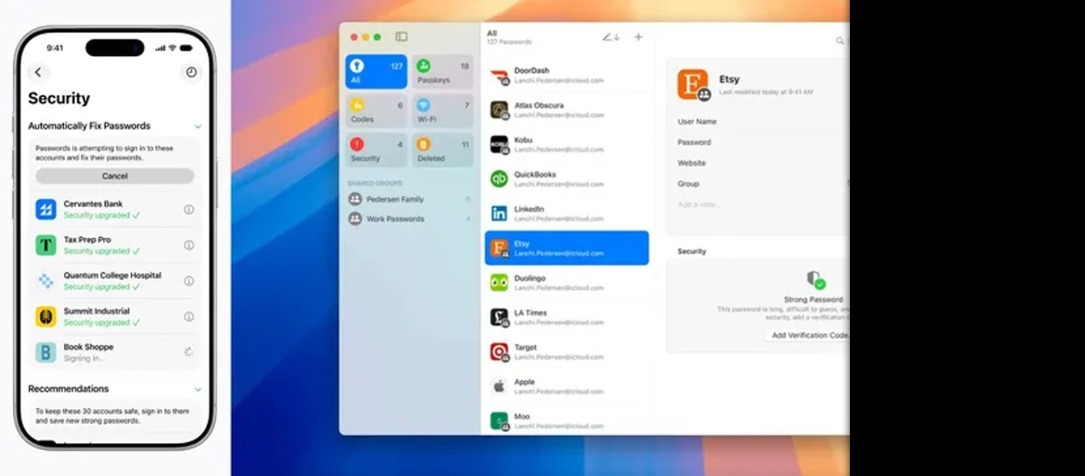Image resolution: width=1085 pixels, height=476 pixels.
Task: Click Add Verification Code button
Action: 808,336
